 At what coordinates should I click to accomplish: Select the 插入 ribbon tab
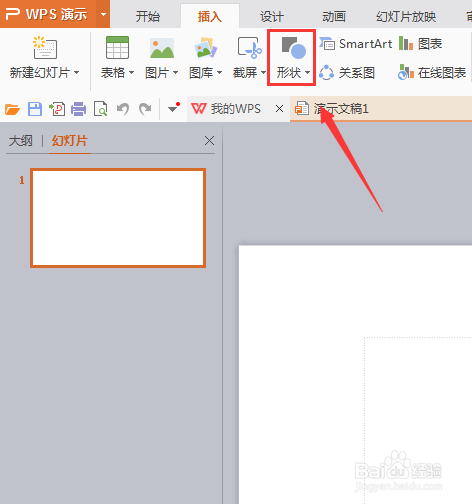click(210, 16)
